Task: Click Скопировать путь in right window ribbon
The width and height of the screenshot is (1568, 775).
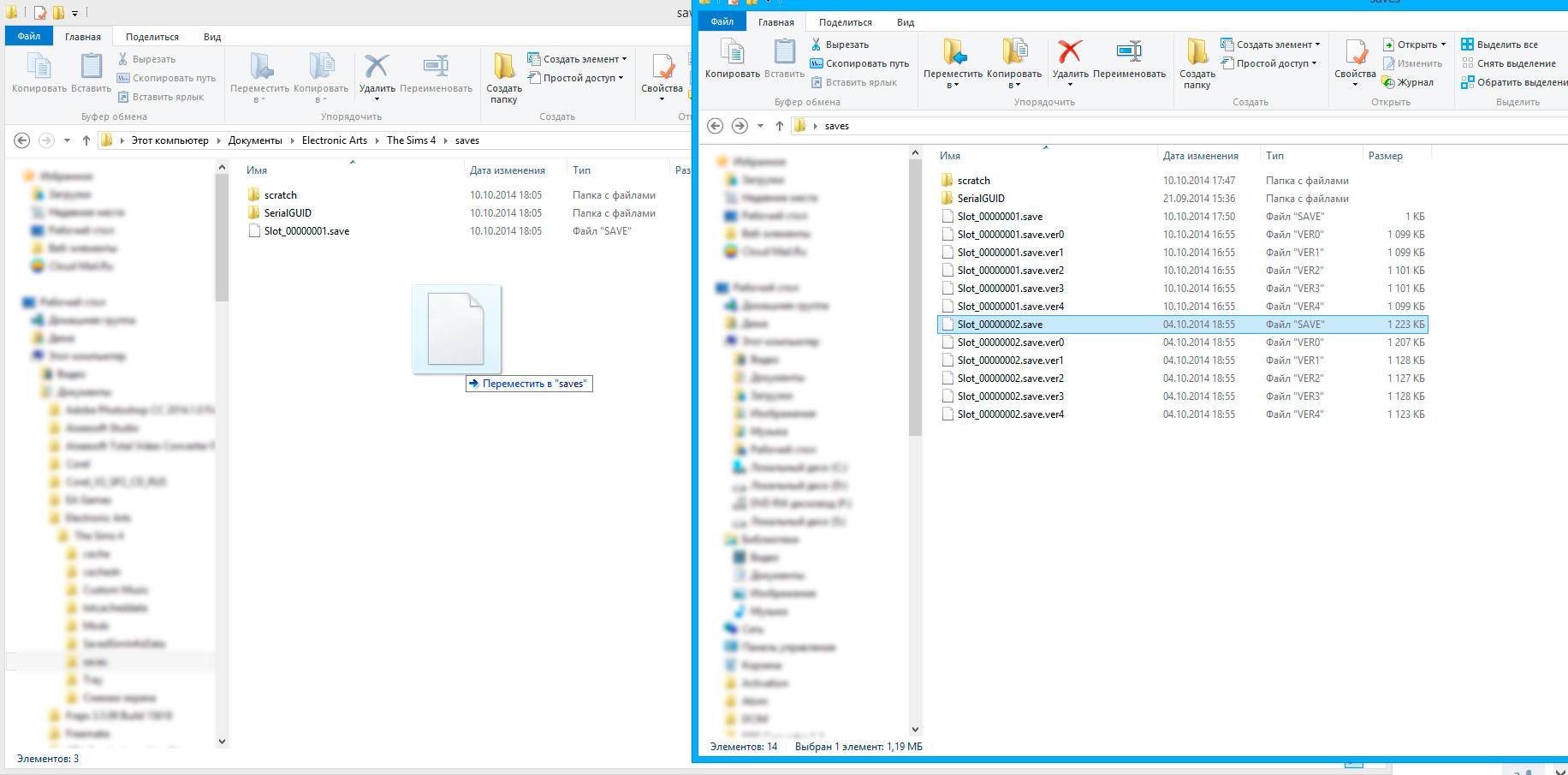Action: (859, 63)
